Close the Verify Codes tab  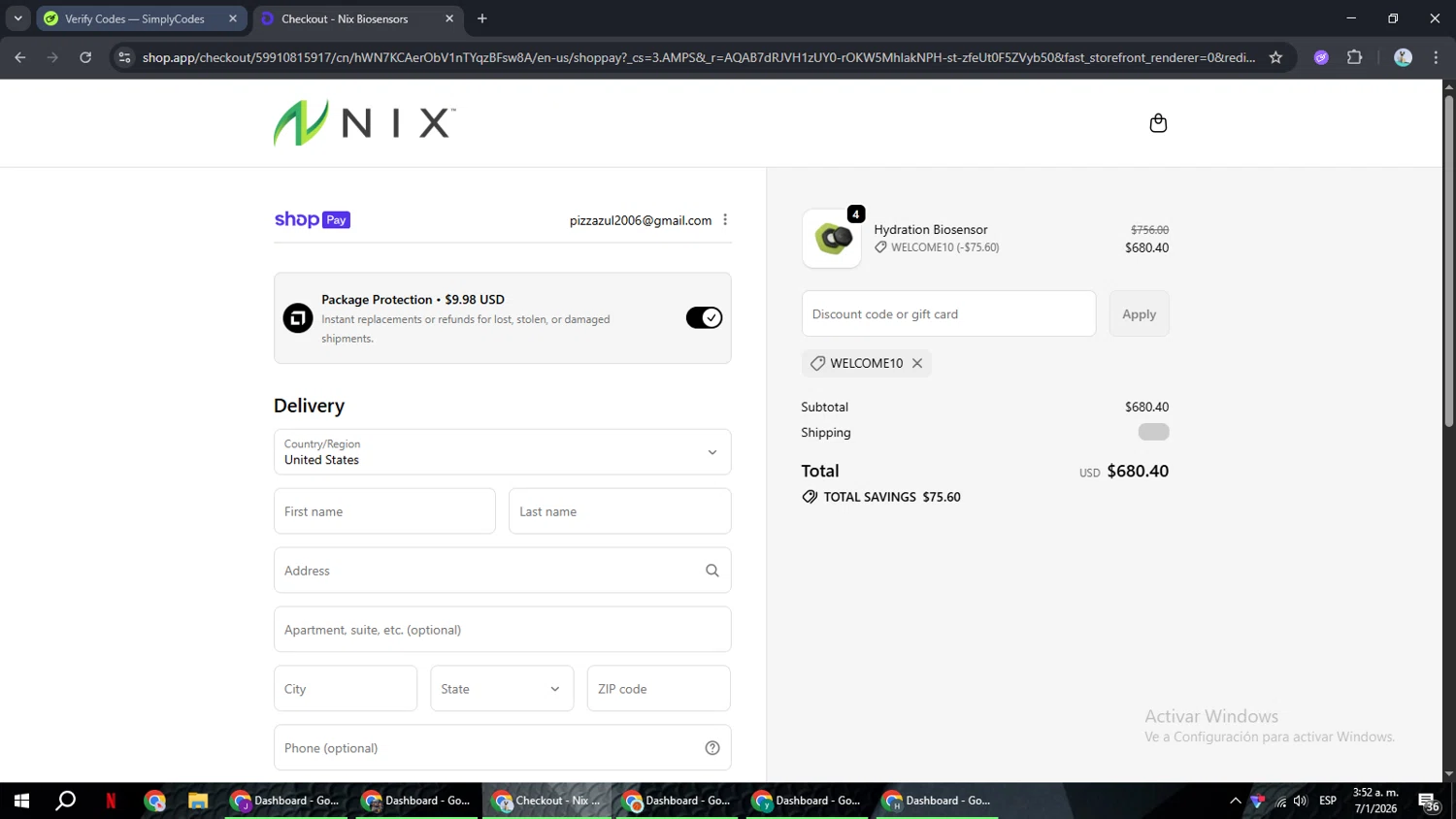(x=233, y=18)
